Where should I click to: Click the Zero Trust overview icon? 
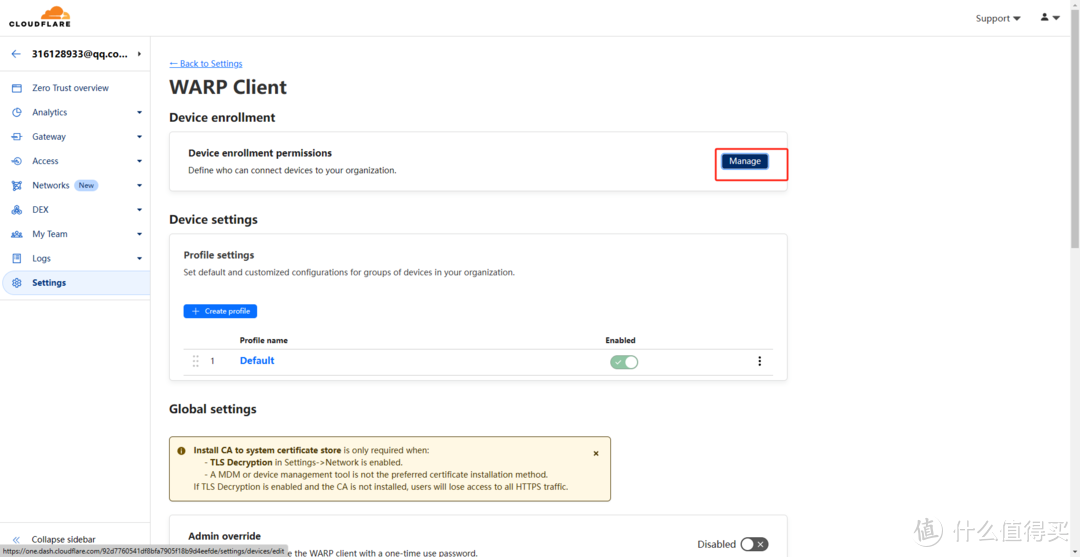click(x=17, y=88)
